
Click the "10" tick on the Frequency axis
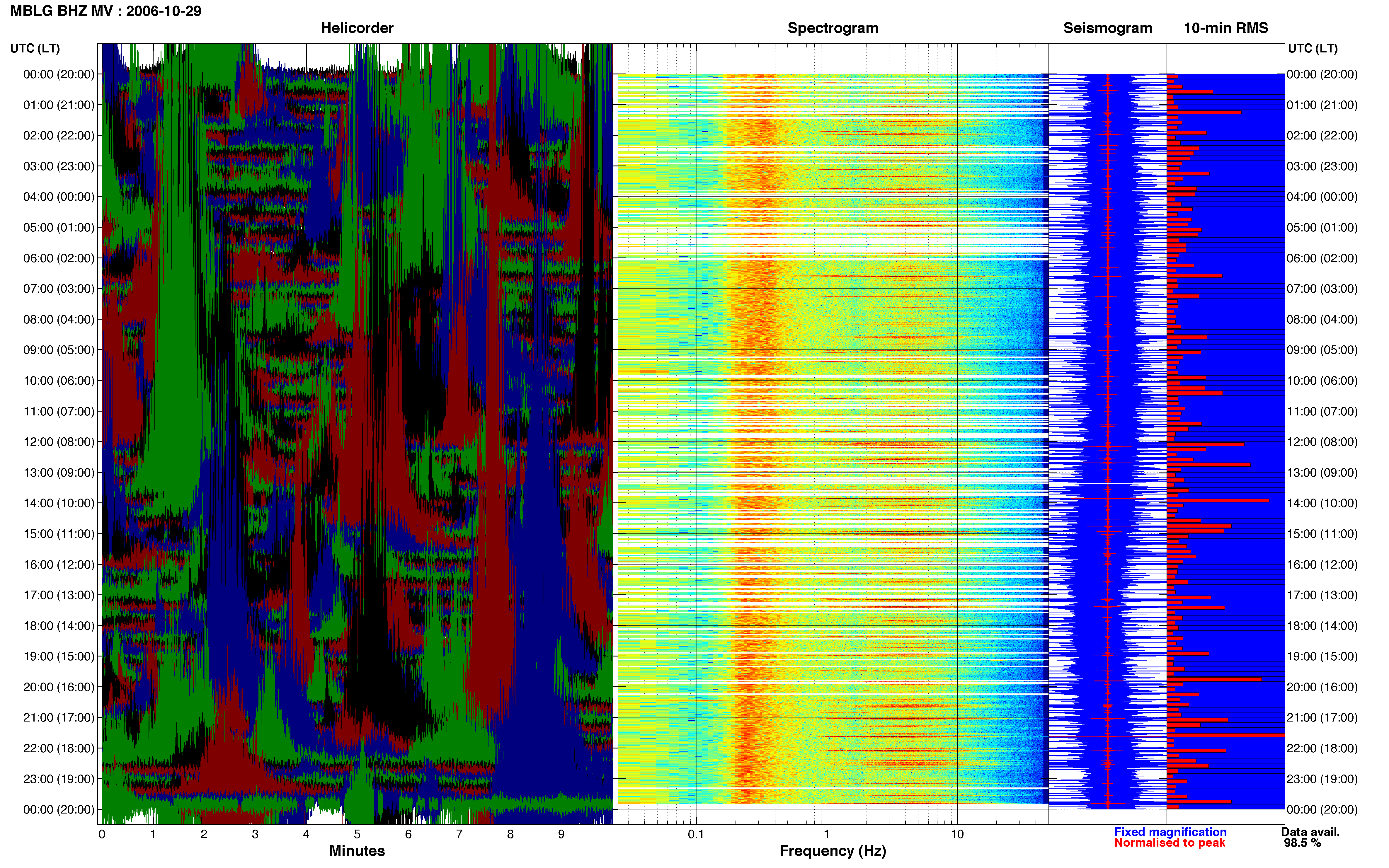tap(957, 834)
